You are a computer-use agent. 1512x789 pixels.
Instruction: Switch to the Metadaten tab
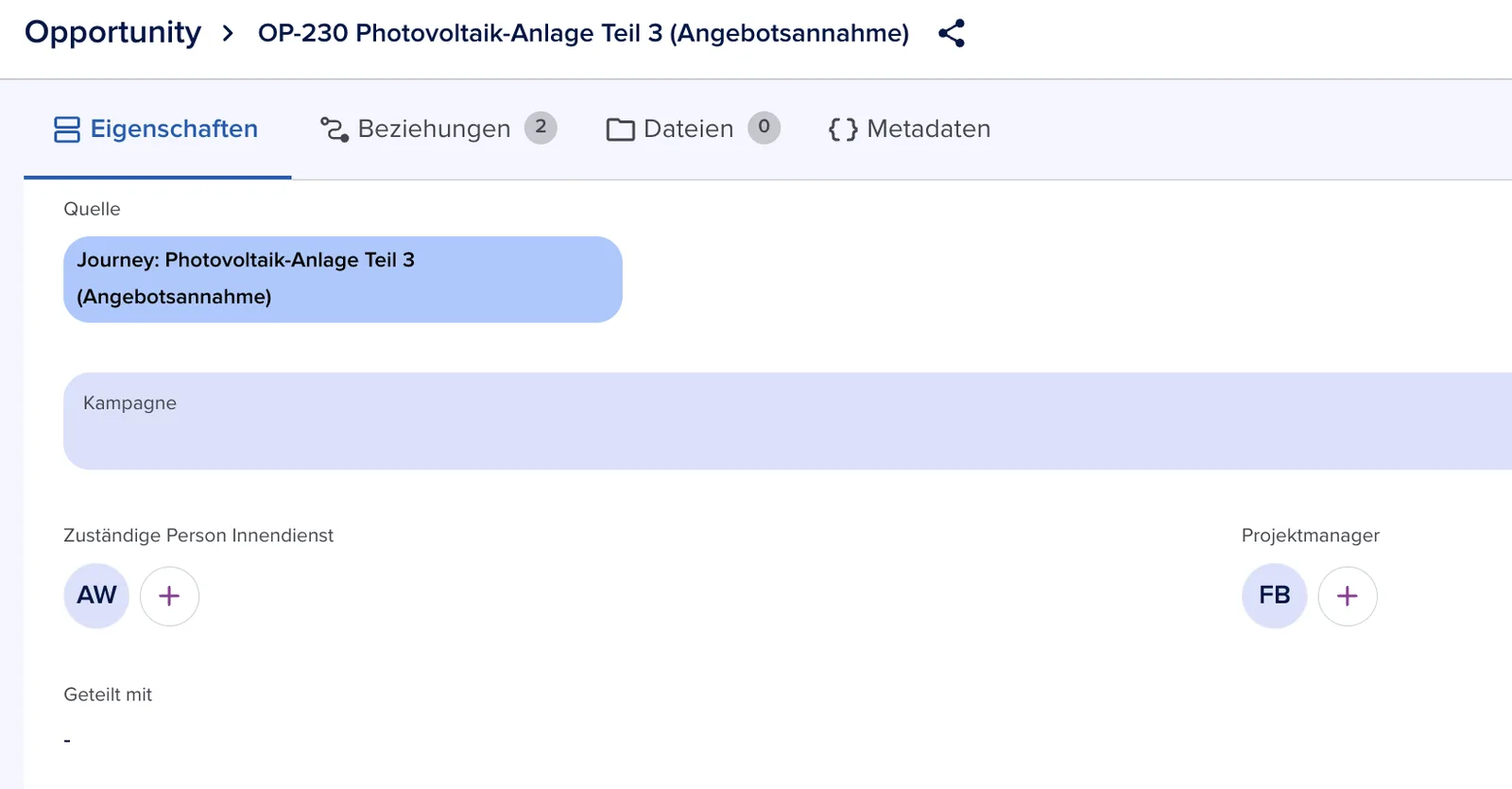(909, 129)
